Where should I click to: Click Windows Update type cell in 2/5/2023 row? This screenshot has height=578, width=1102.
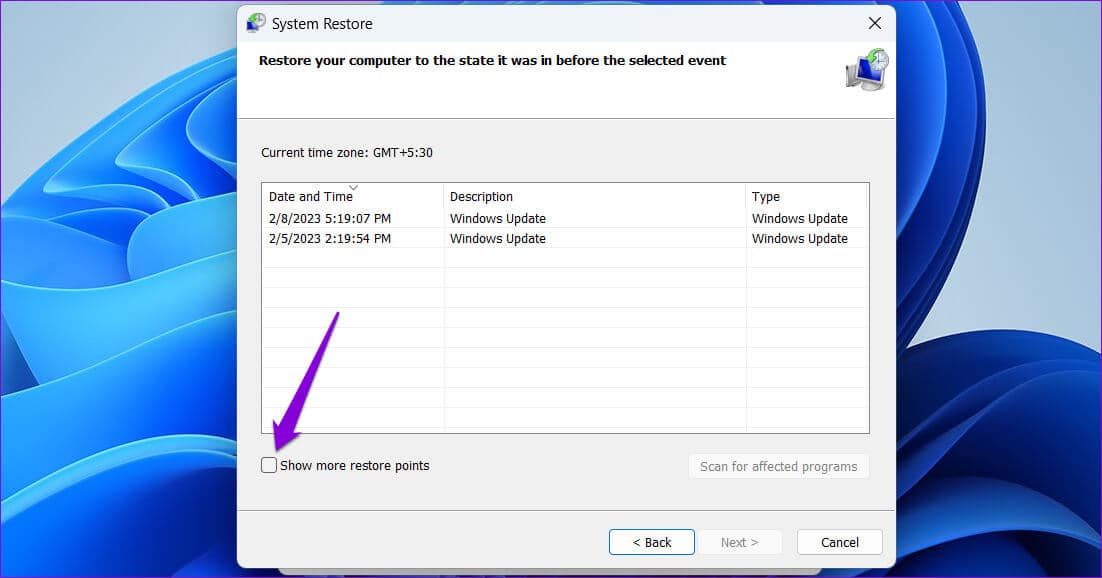(800, 238)
